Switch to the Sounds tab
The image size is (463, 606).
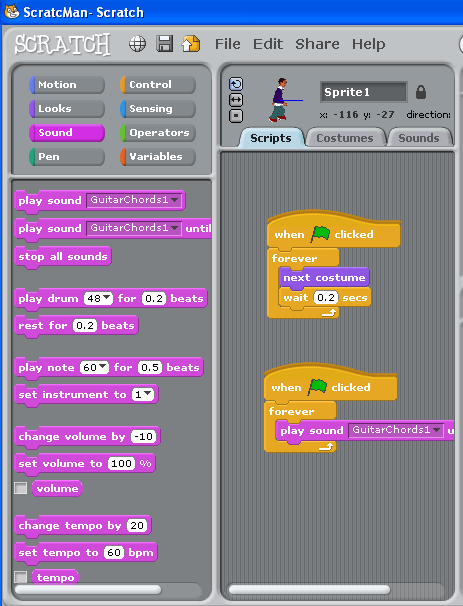419,138
